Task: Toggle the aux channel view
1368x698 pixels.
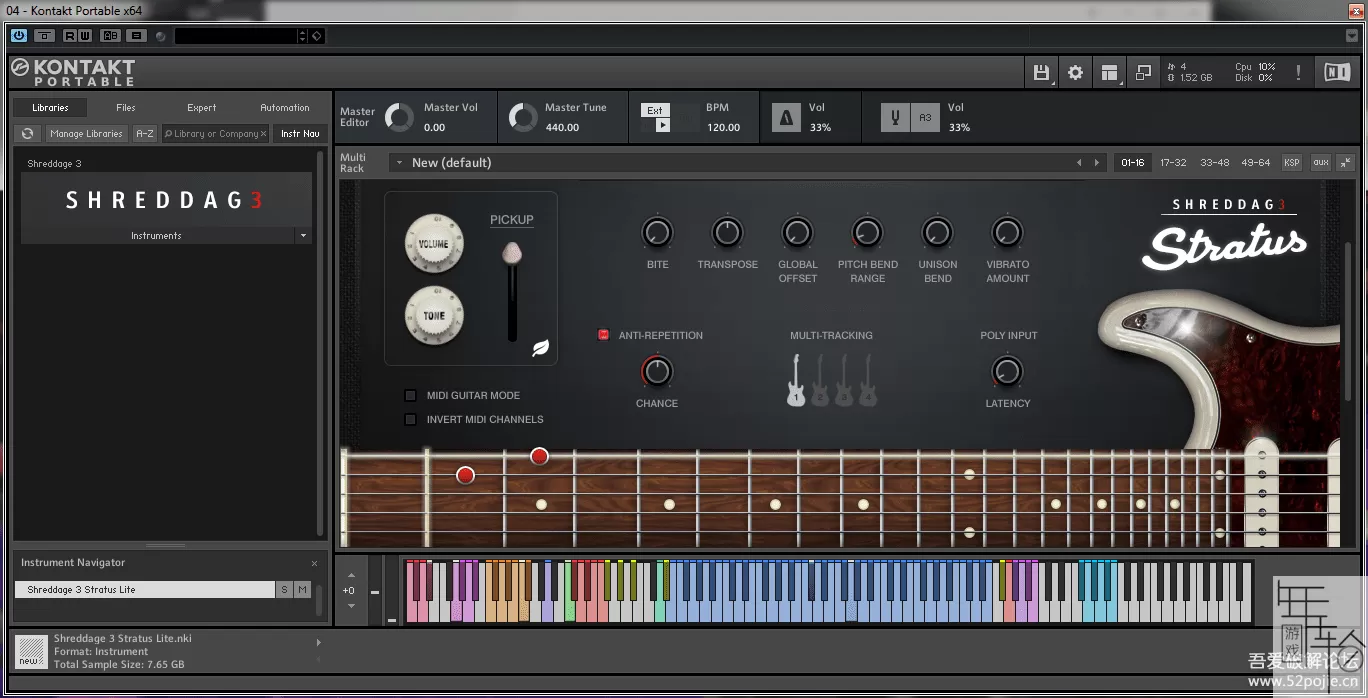Action: click(x=1321, y=162)
